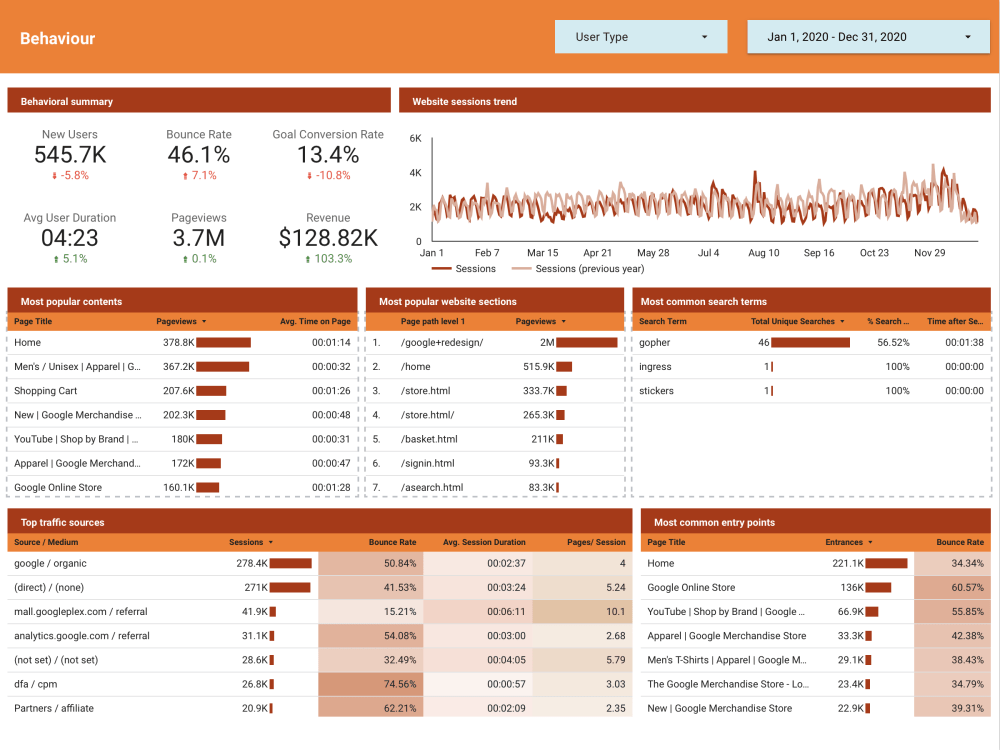Click the /signin.html section row

495,464
